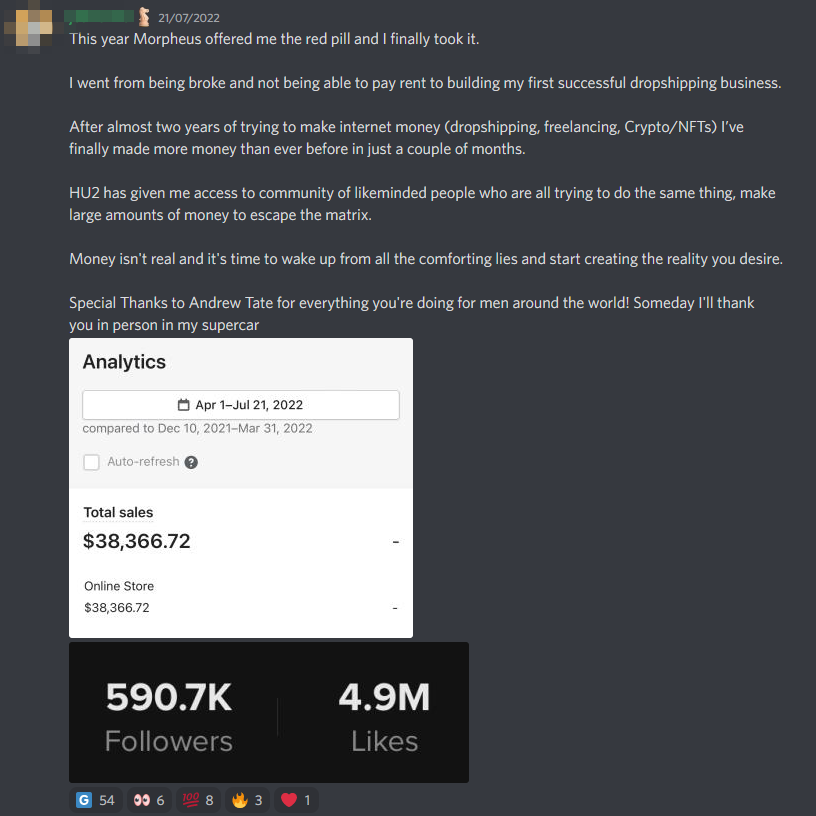Click the fire emoji reaction
This screenshot has width=816, height=816.
click(x=247, y=800)
